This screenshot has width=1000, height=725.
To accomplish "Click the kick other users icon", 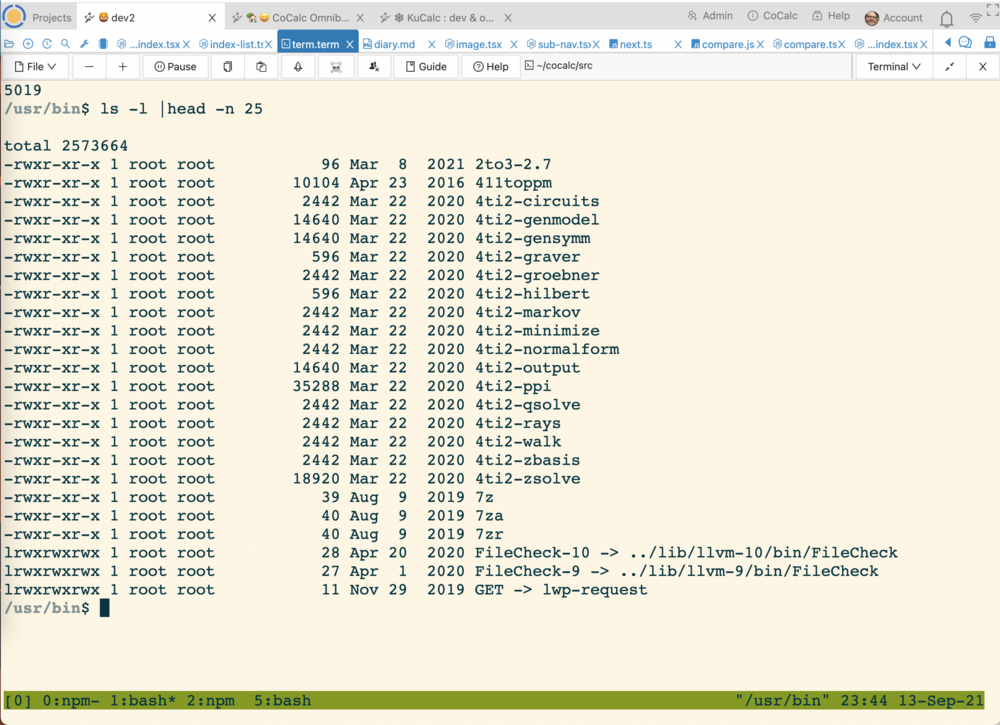I will [373, 67].
